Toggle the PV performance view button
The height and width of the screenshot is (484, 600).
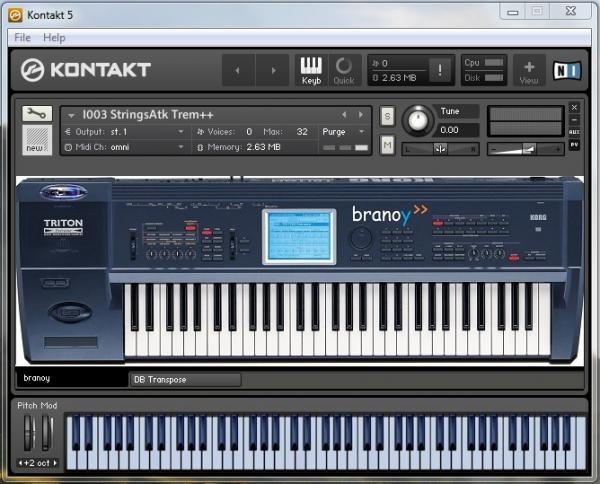[x=574, y=145]
